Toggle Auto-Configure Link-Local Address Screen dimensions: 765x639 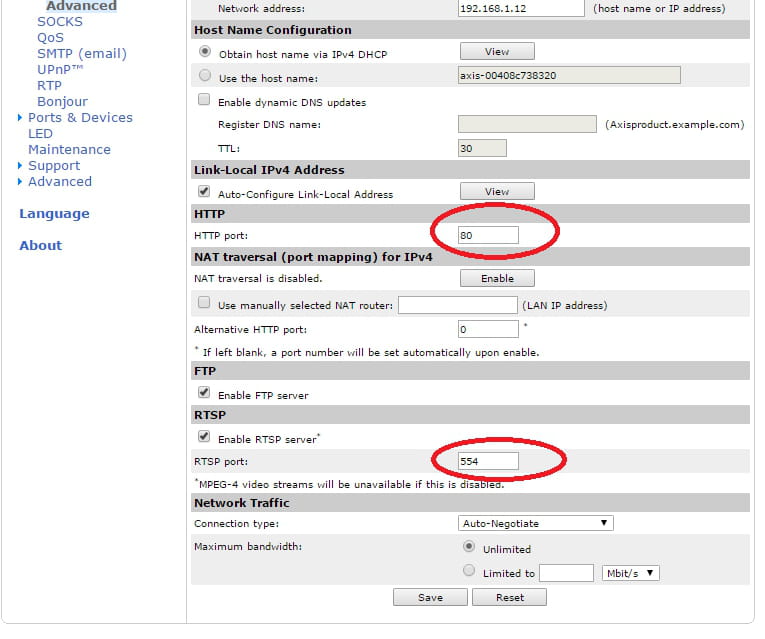(204, 191)
